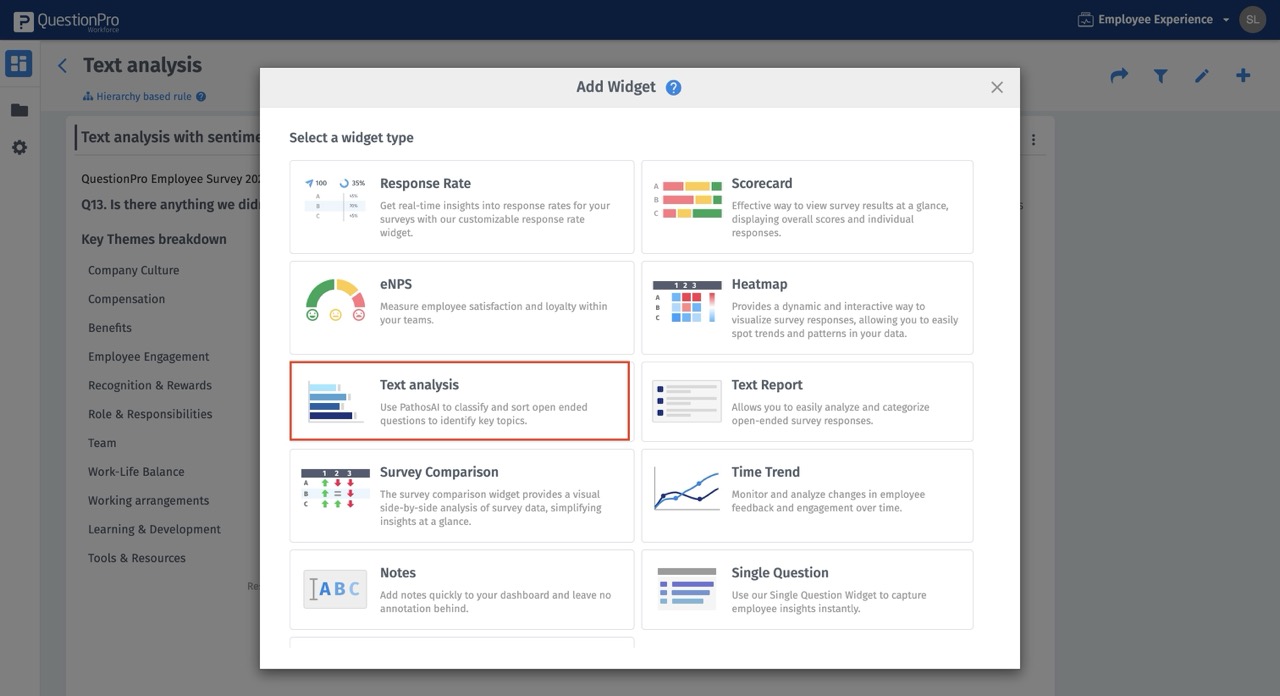Select the Single Question widget card
Screen dimensions: 1280x696
point(807,590)
